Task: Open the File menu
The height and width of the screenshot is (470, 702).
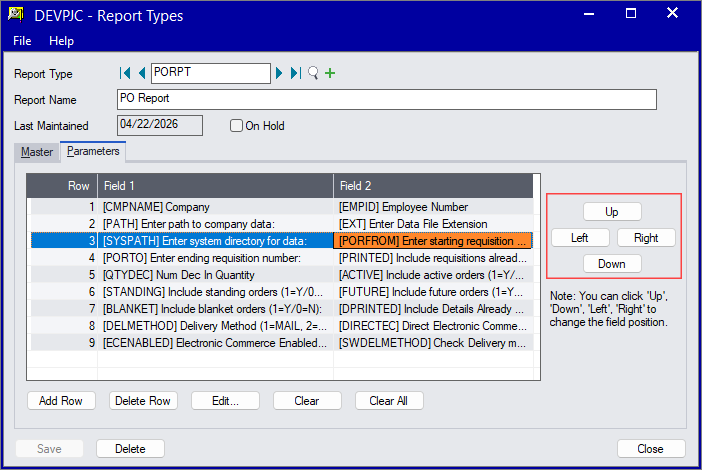Action: pyautogui.click(x=22, y=41)
